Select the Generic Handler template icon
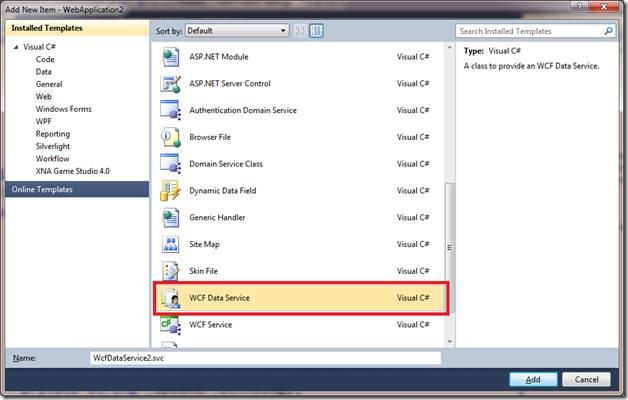This screenshot has width=628, height=400. coord(169,218)
